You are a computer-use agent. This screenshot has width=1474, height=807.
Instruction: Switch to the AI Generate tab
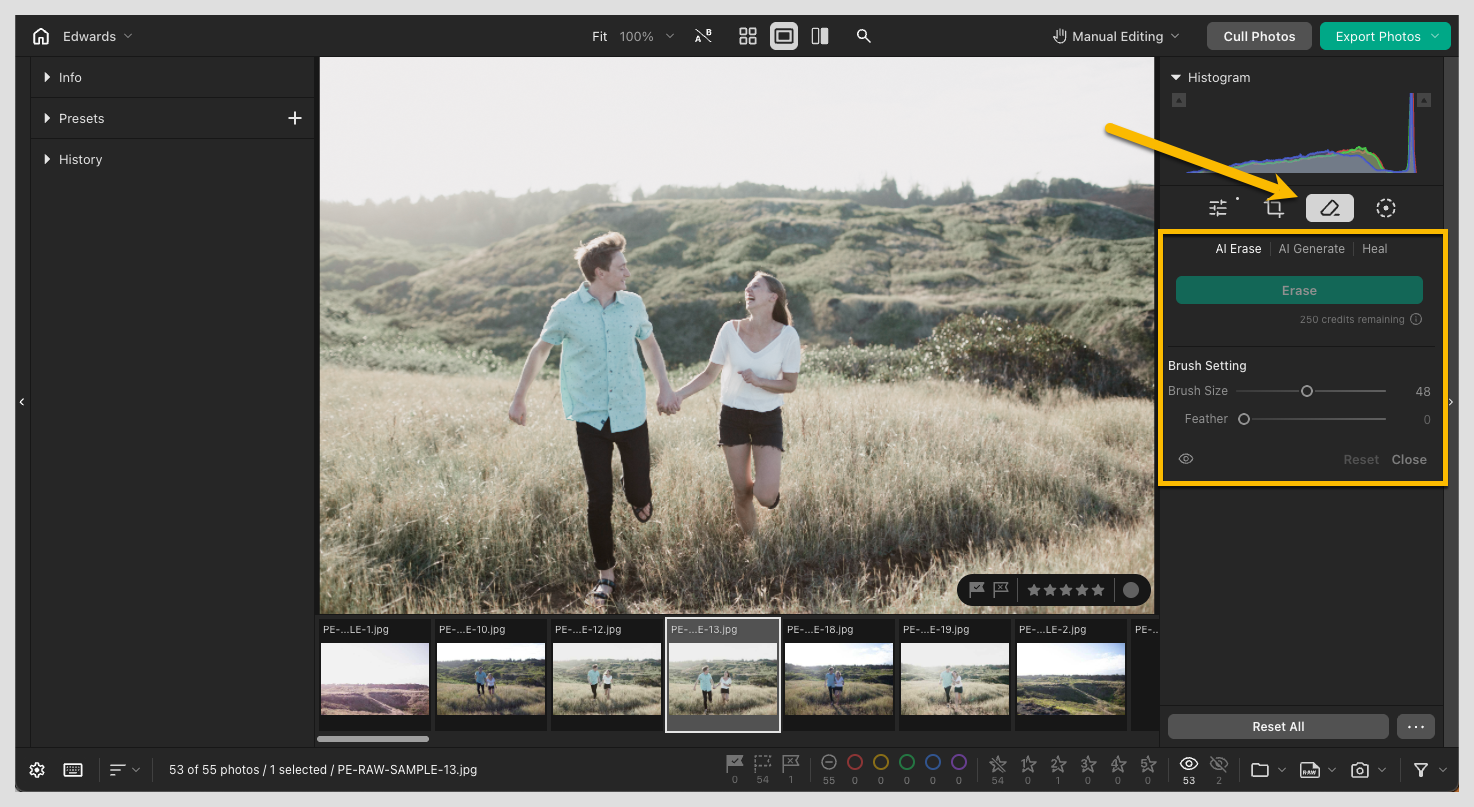pos(1311,249)
